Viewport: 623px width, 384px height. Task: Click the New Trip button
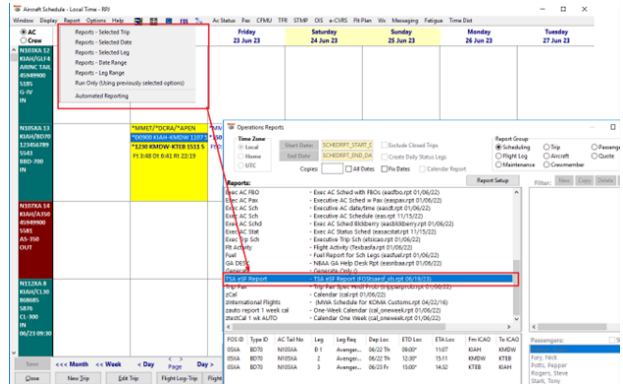tap(78, 378)
